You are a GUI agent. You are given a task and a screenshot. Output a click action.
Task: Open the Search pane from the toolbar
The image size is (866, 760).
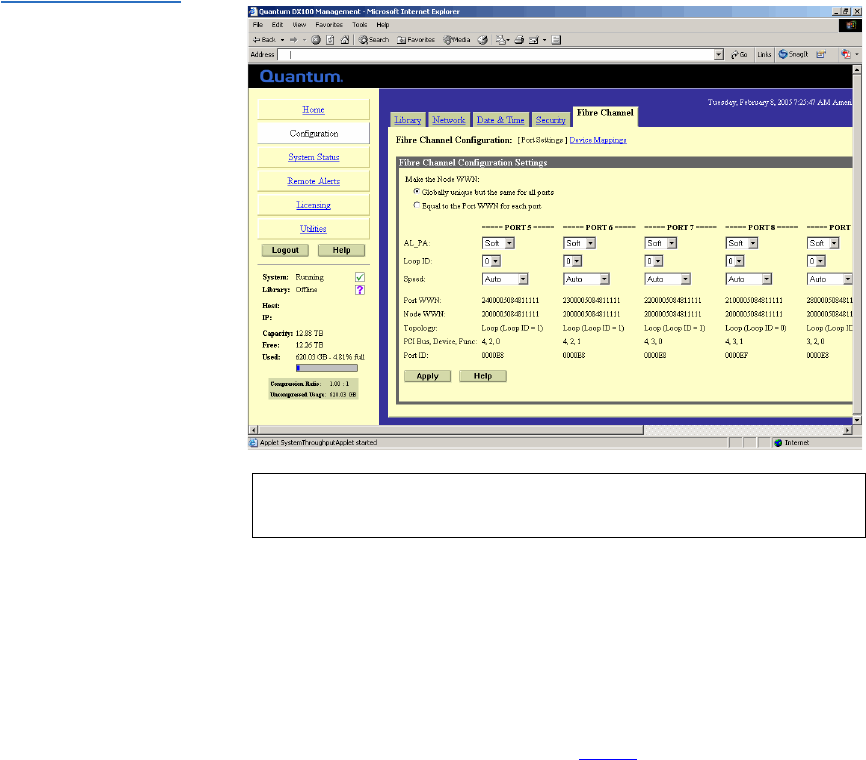click(x=374, y=40)
